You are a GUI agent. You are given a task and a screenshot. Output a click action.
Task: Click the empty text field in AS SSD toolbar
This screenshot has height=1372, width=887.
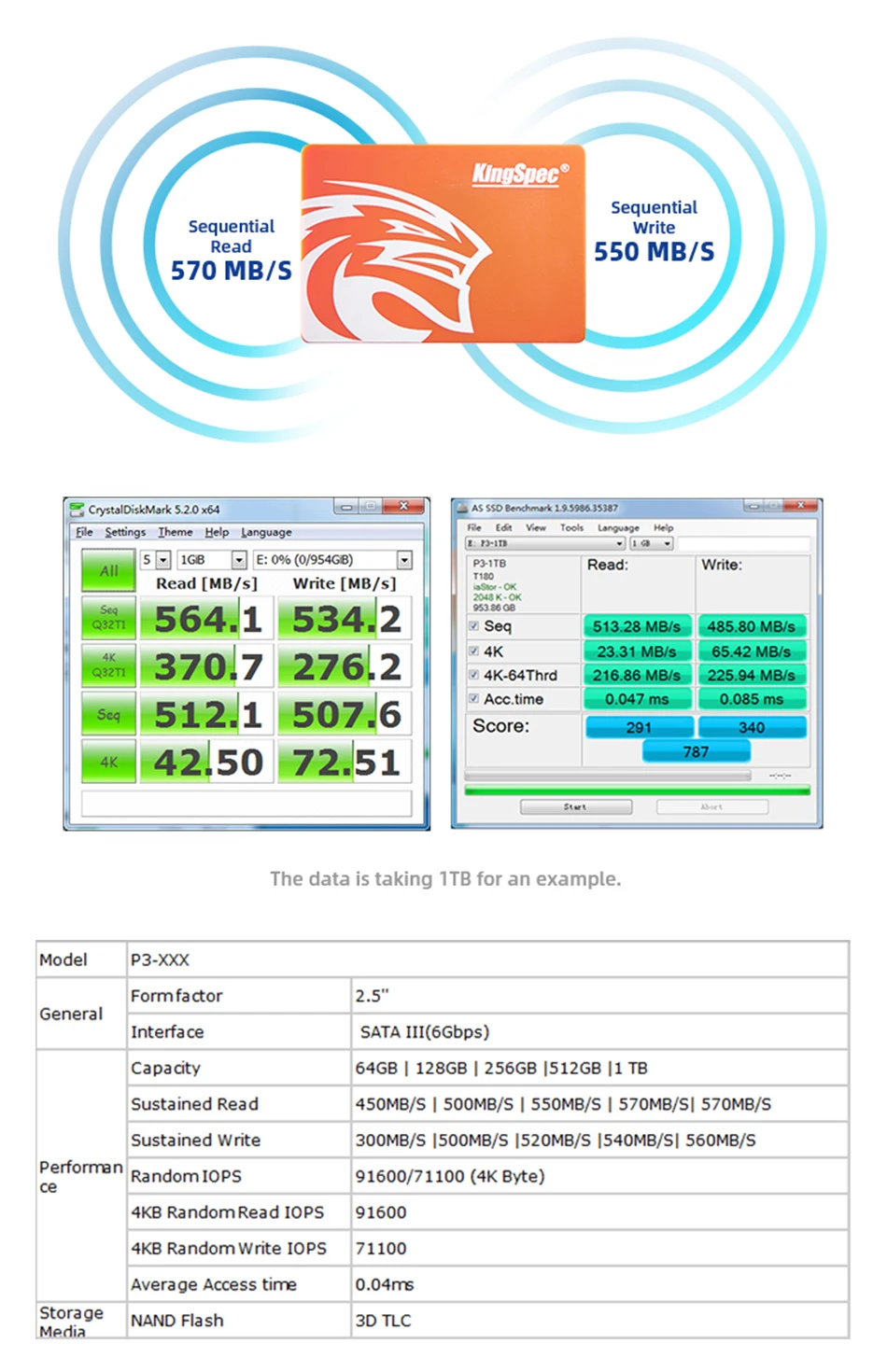click(x=743, y=543)
